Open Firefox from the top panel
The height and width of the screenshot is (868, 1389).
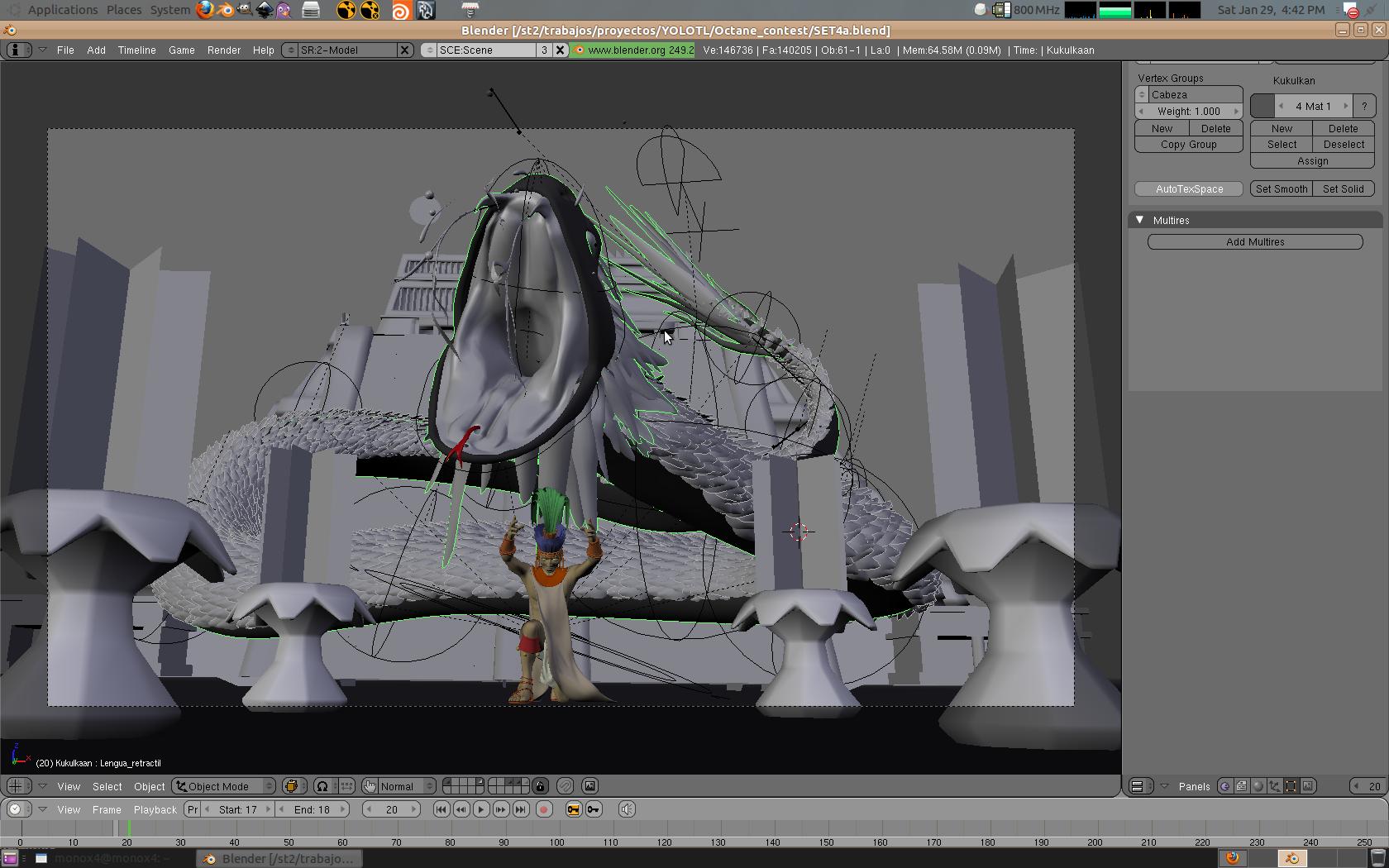pyautogui.click(x=204, y=10)
